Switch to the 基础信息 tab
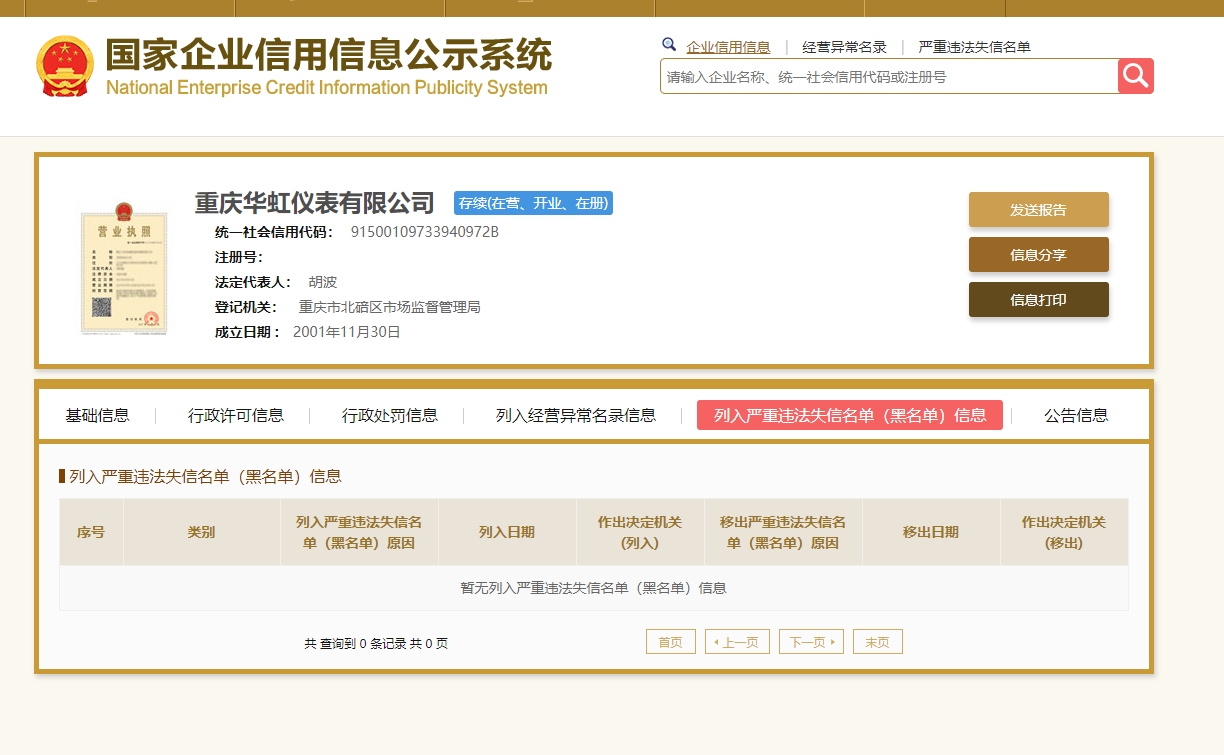1224x755 pixels. (x=98, y=415)
